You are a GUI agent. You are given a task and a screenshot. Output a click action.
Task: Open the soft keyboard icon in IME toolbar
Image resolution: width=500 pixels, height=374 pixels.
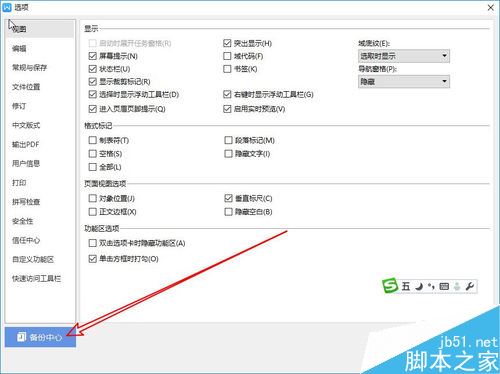tap(444, 286)
